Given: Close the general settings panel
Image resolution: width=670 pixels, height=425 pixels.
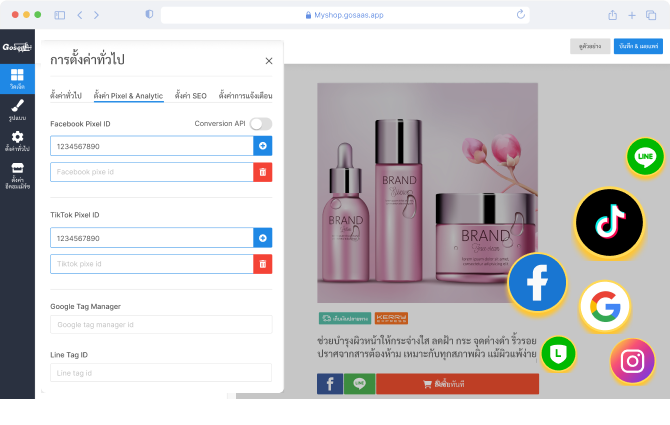Looking at the screenshot, I should click(x=269, y=61).
